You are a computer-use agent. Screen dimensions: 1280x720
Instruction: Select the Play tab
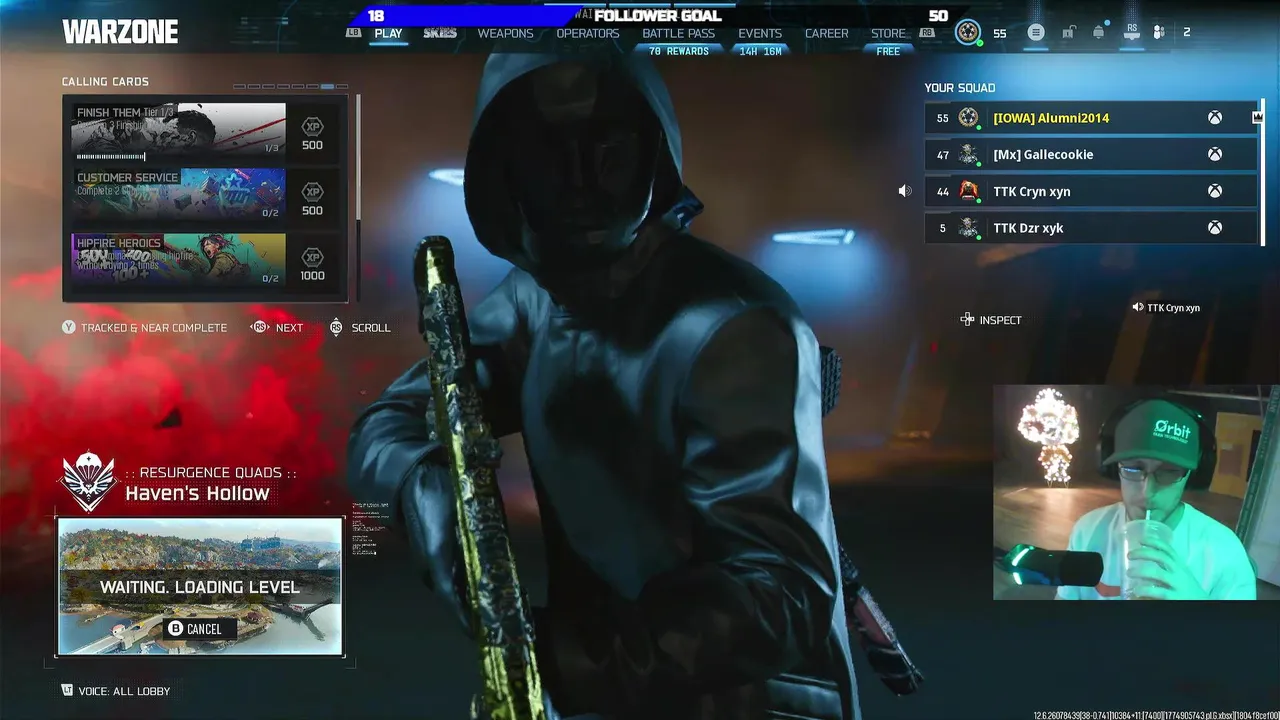coord(388,33)
